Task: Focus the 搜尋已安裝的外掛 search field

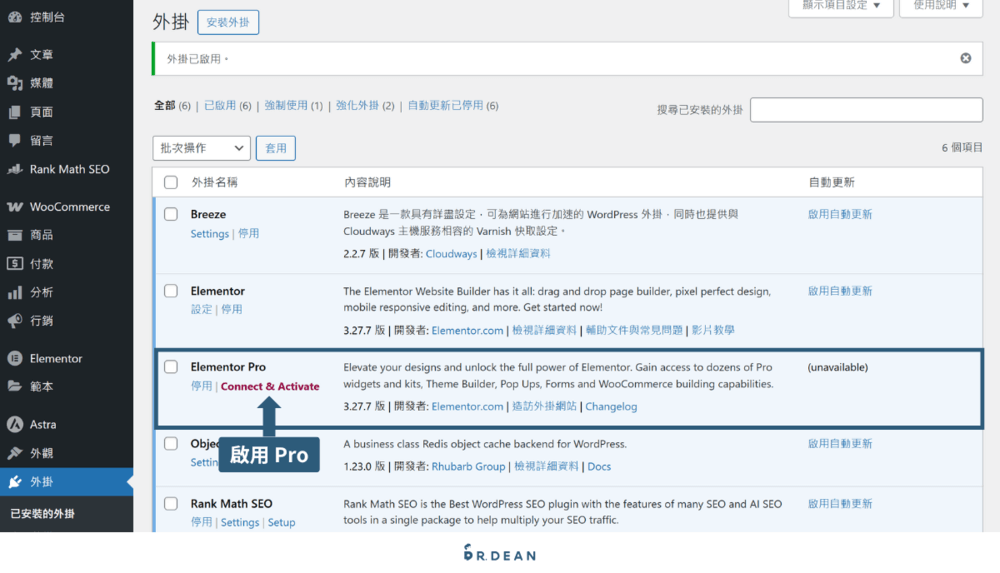Action: coord(866,110)
